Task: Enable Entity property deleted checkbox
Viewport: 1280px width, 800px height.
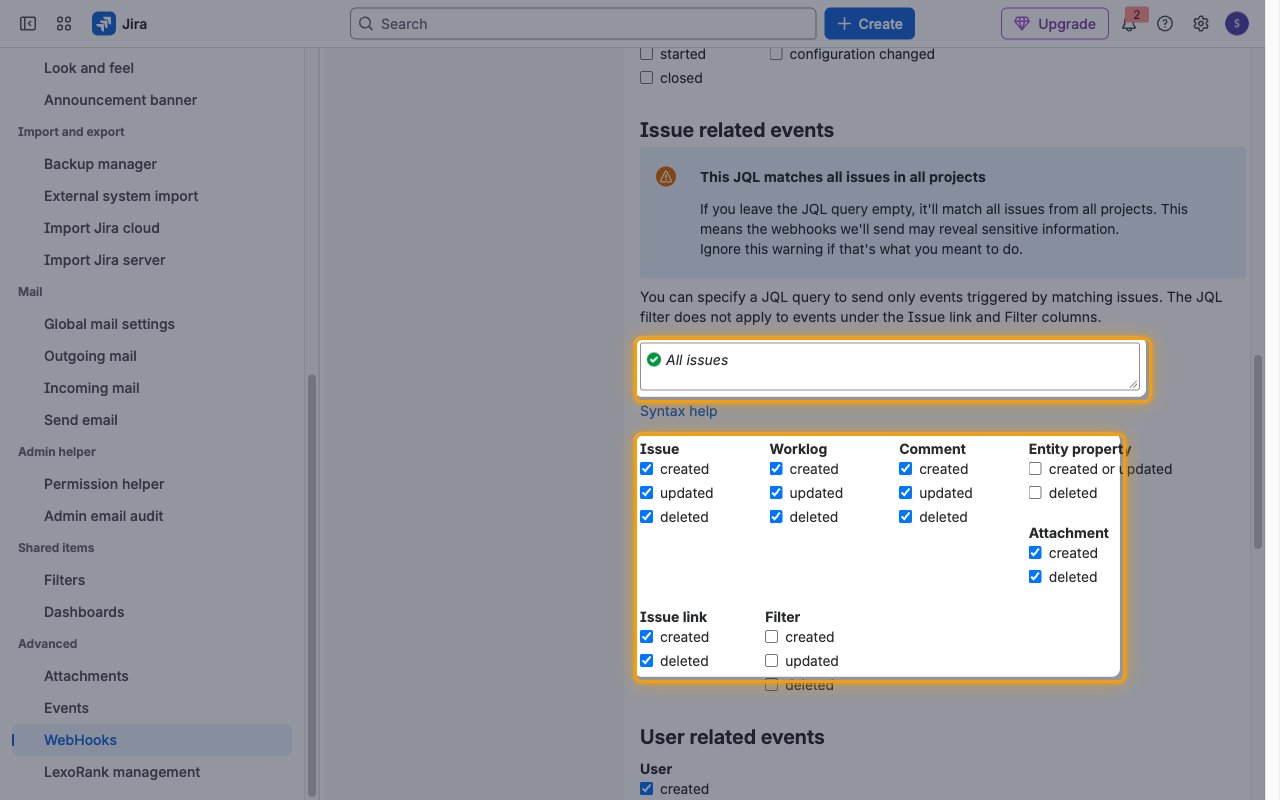Action: (x=1035, y=492)
